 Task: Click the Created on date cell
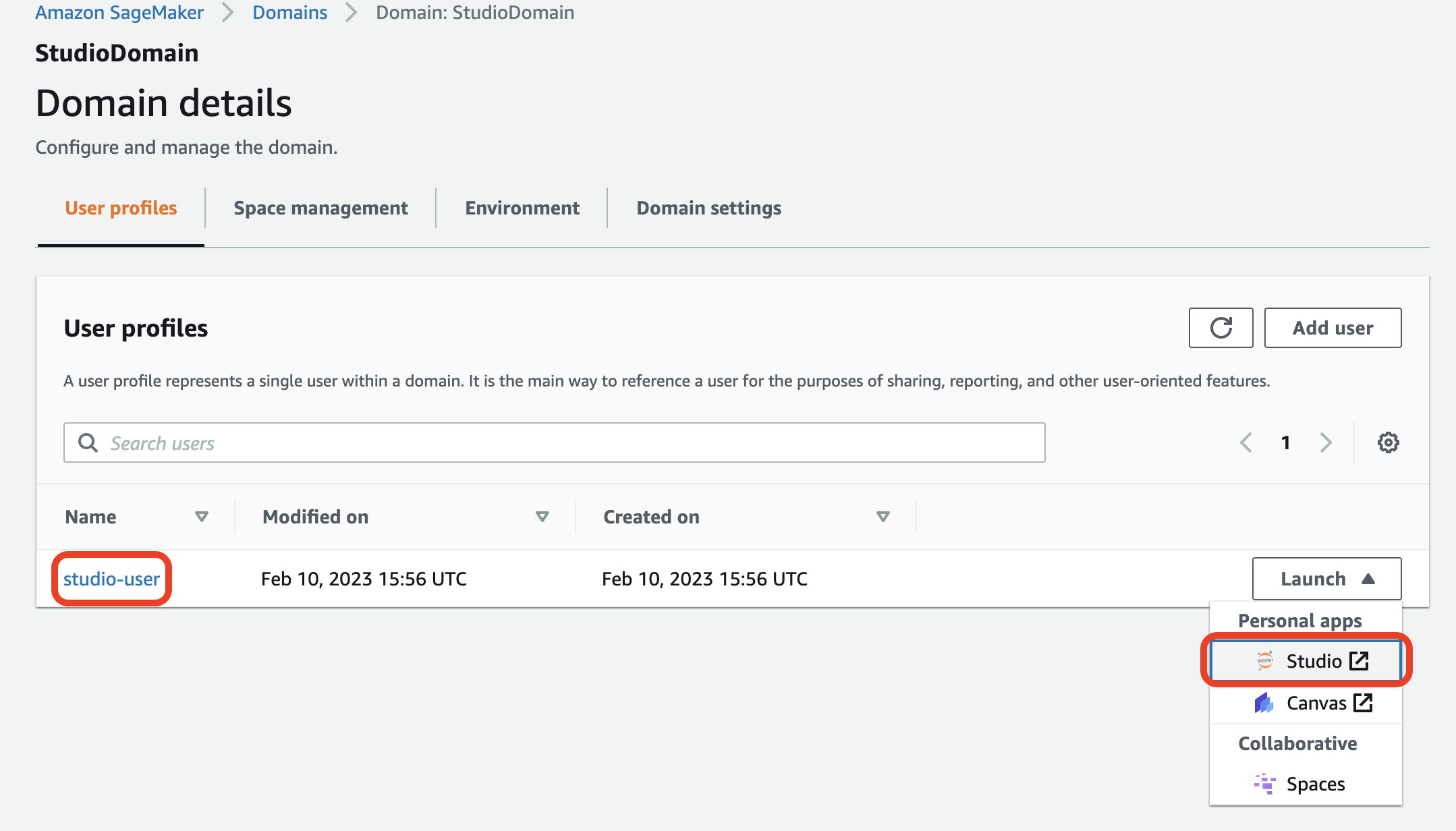(x=704, y=579)
